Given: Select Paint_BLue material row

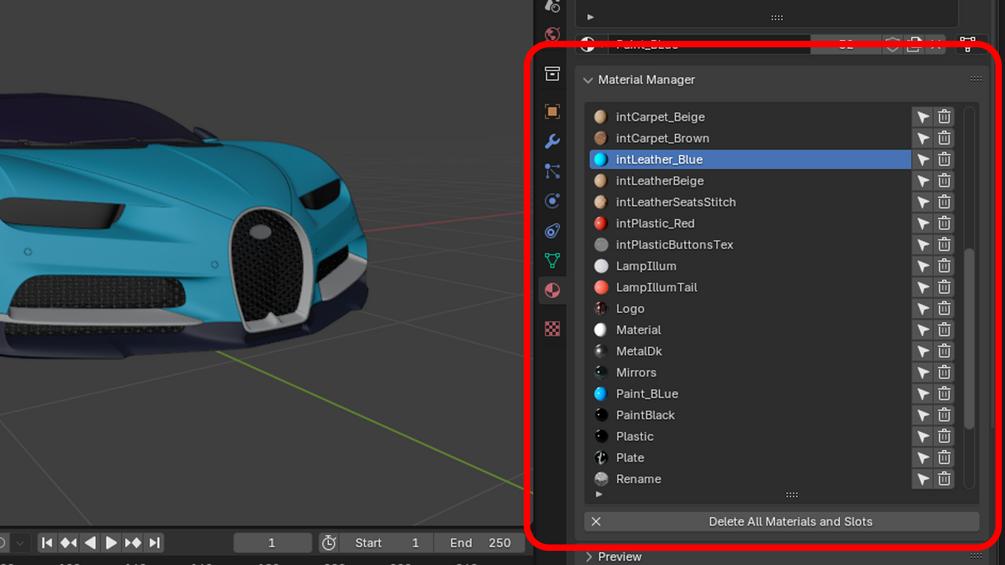Looking at the screenshot, I should [750, 394].
